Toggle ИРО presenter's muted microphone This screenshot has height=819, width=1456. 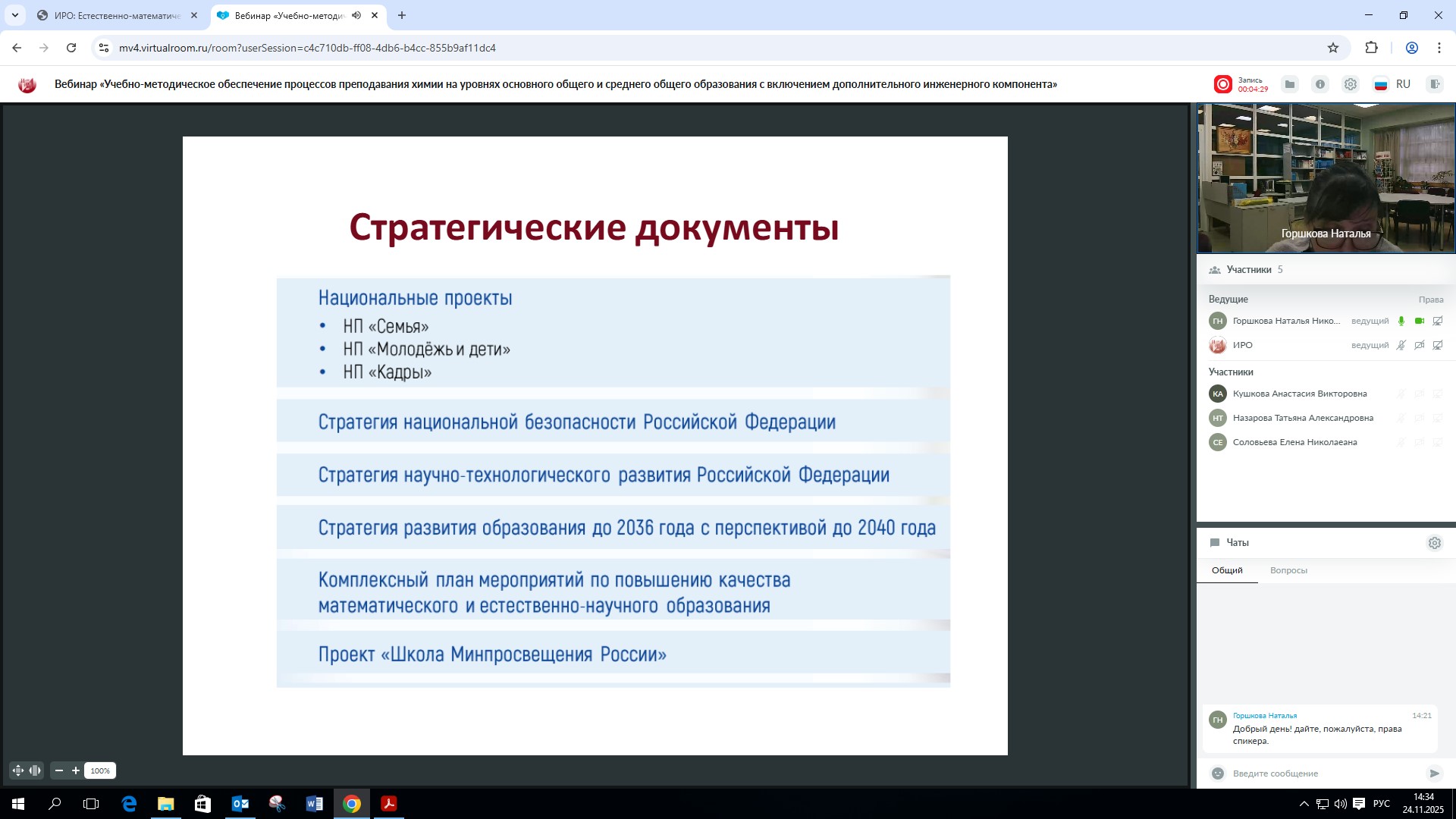pyautogui.click(x=1401, y=345)
